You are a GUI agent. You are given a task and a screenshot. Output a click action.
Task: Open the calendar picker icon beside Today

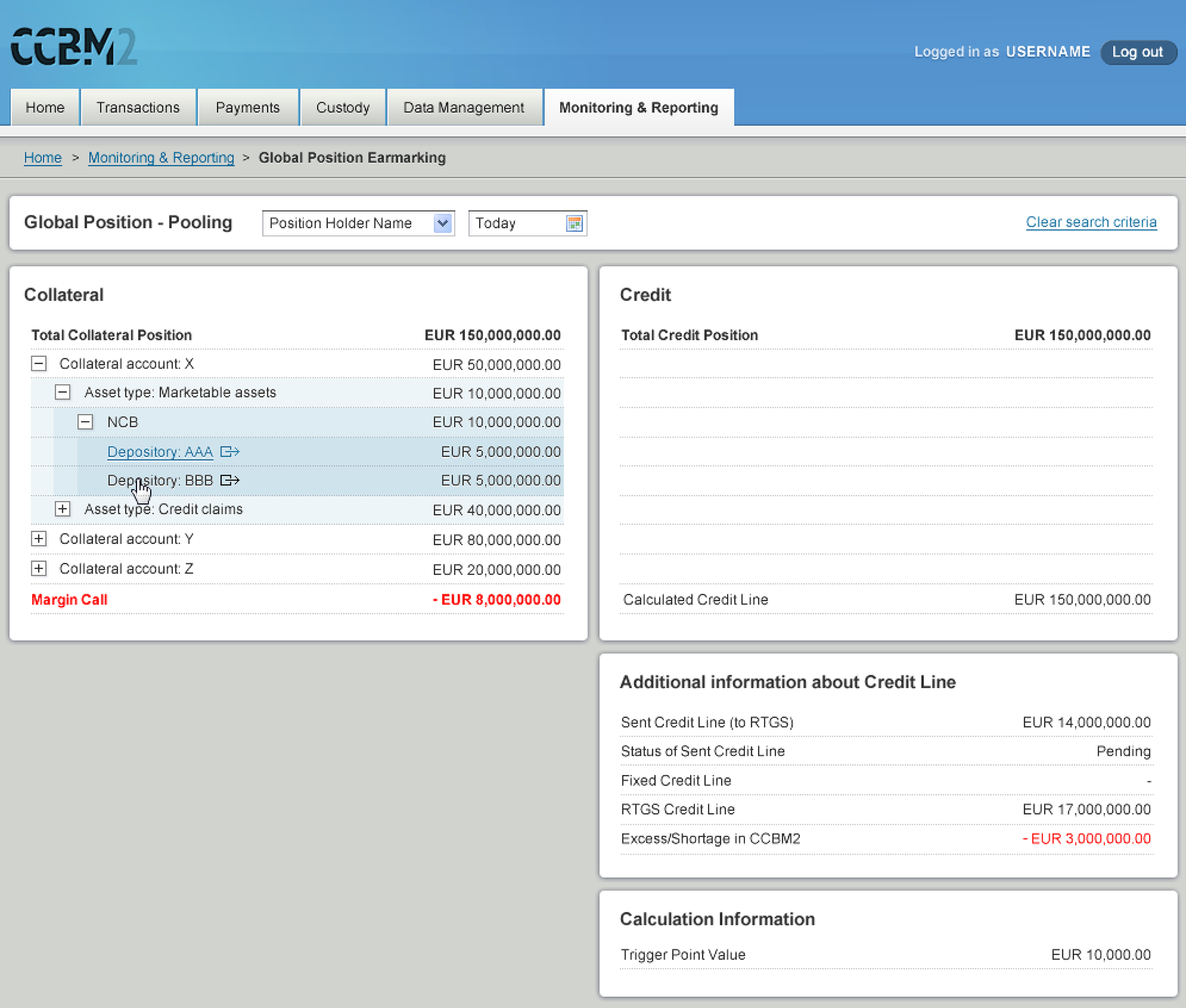(x=574, y=224)
